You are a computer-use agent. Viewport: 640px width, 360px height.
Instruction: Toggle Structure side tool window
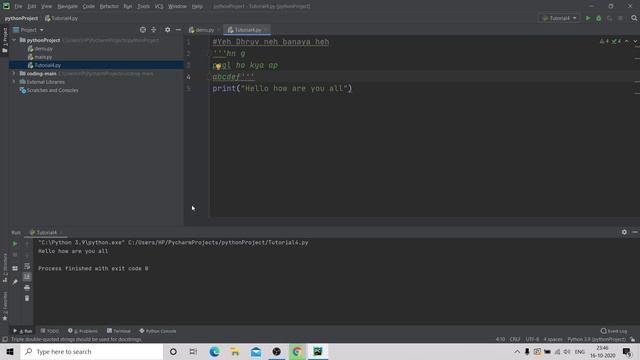coord(5,267)
